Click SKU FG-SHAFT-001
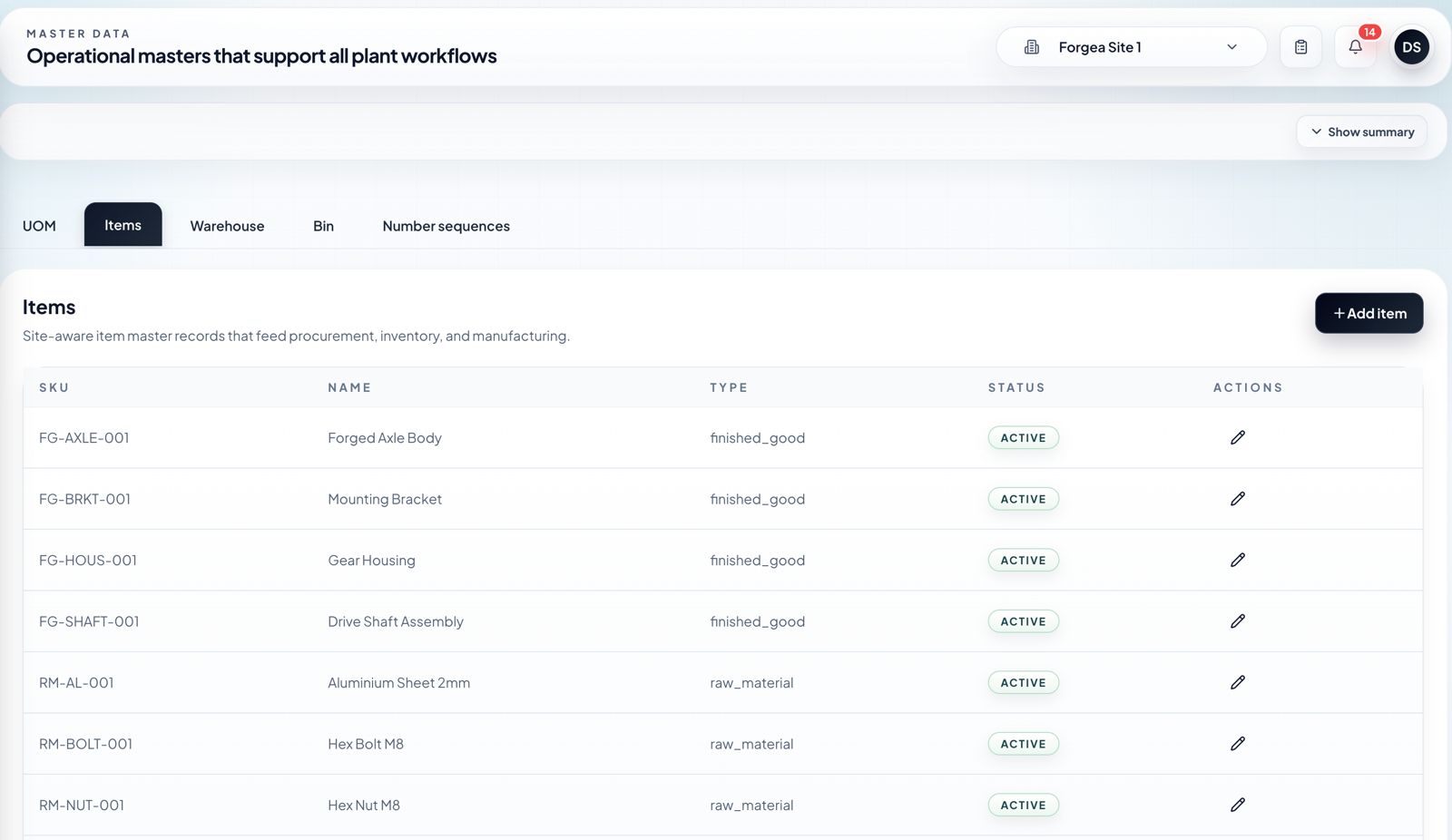 pyautogui.click(x=89, y=621)
